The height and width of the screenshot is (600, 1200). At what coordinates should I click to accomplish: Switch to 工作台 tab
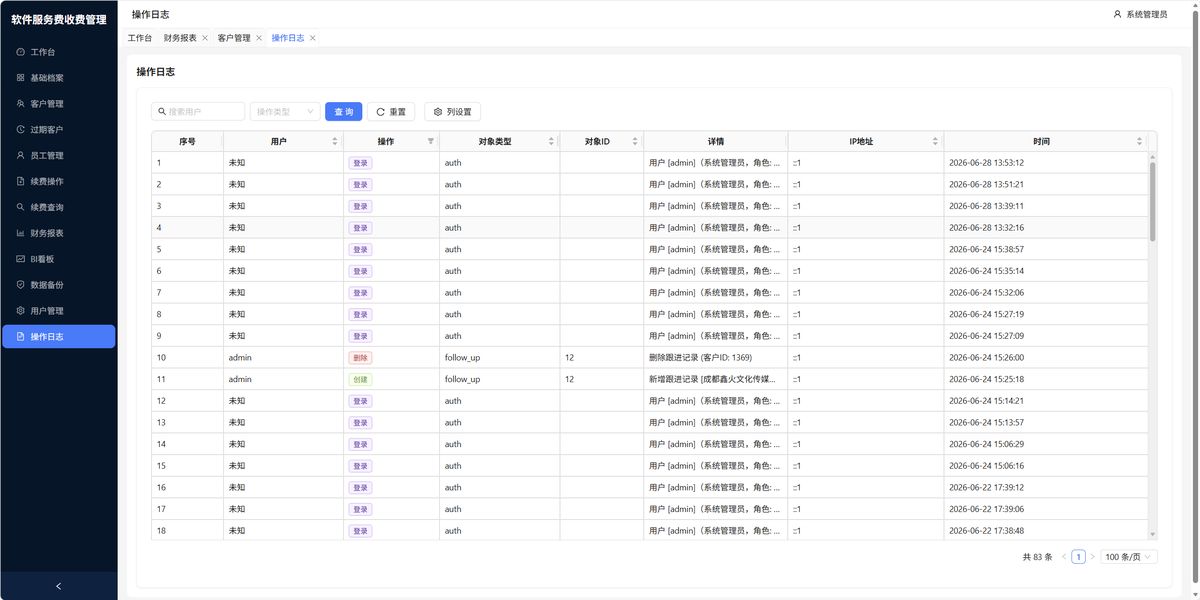140,38
